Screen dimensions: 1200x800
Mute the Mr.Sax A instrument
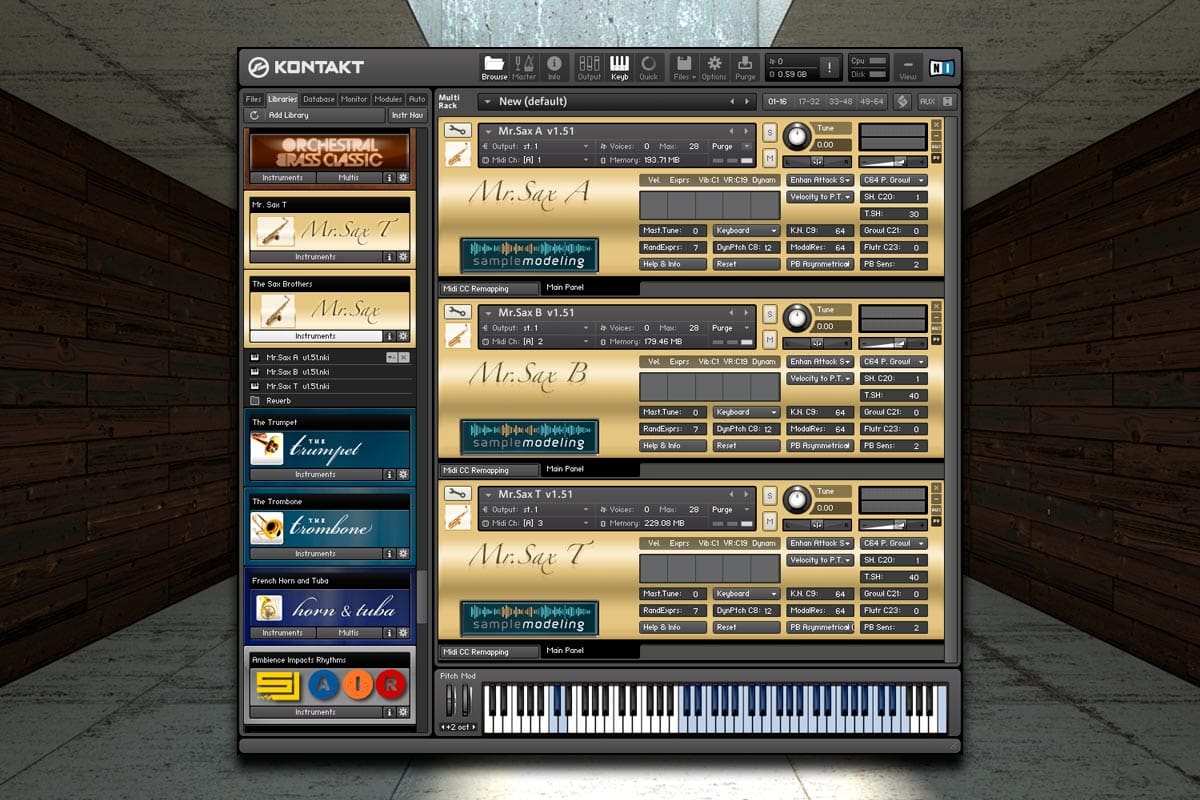click(x=770, y=158)
